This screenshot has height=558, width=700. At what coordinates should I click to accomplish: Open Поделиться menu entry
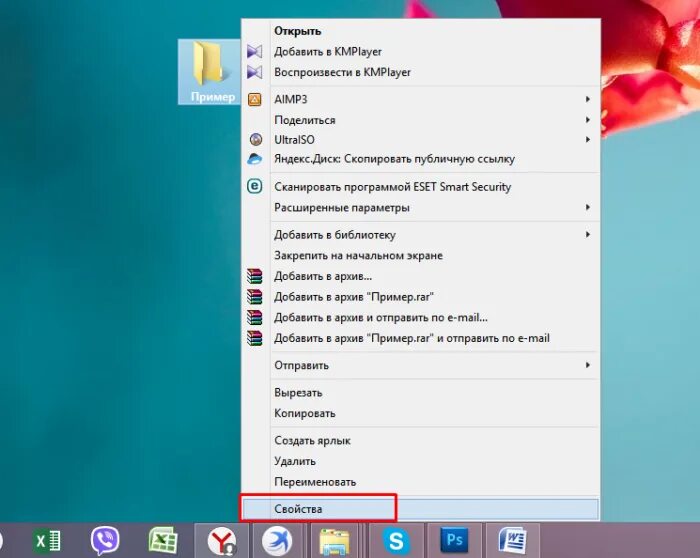point(421,120)
